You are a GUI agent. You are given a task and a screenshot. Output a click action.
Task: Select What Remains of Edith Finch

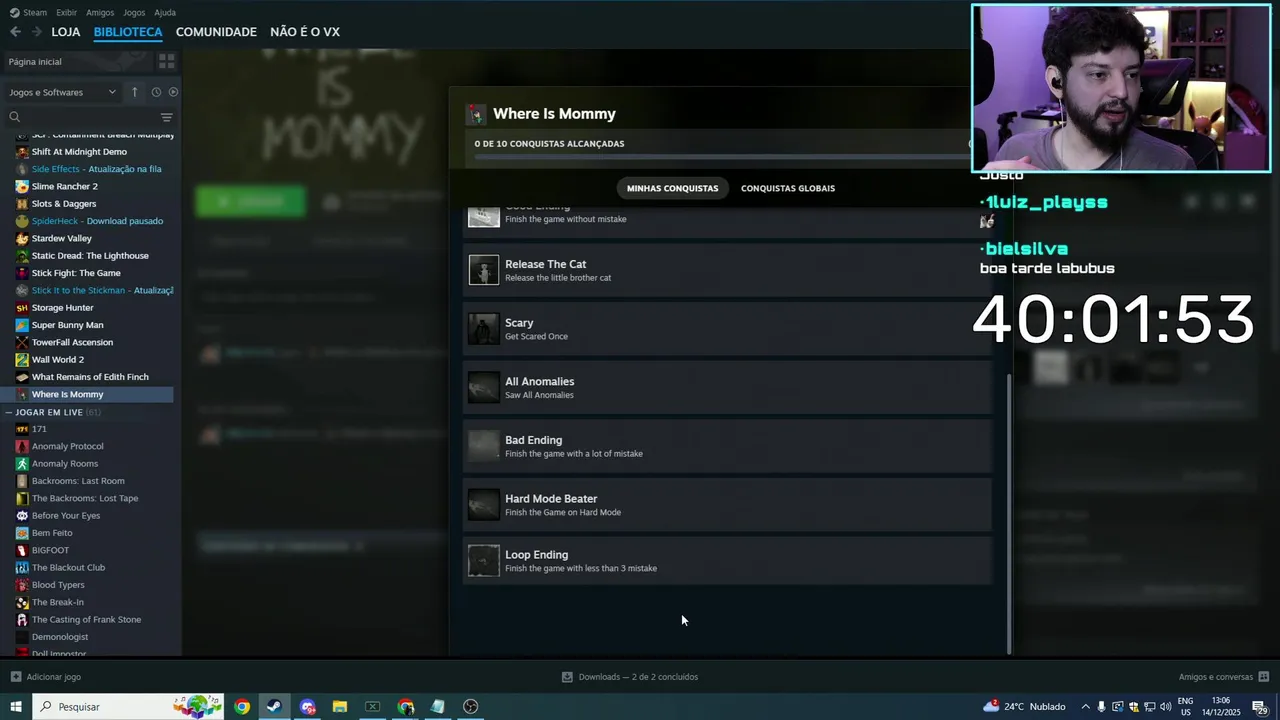click(88, 377)
